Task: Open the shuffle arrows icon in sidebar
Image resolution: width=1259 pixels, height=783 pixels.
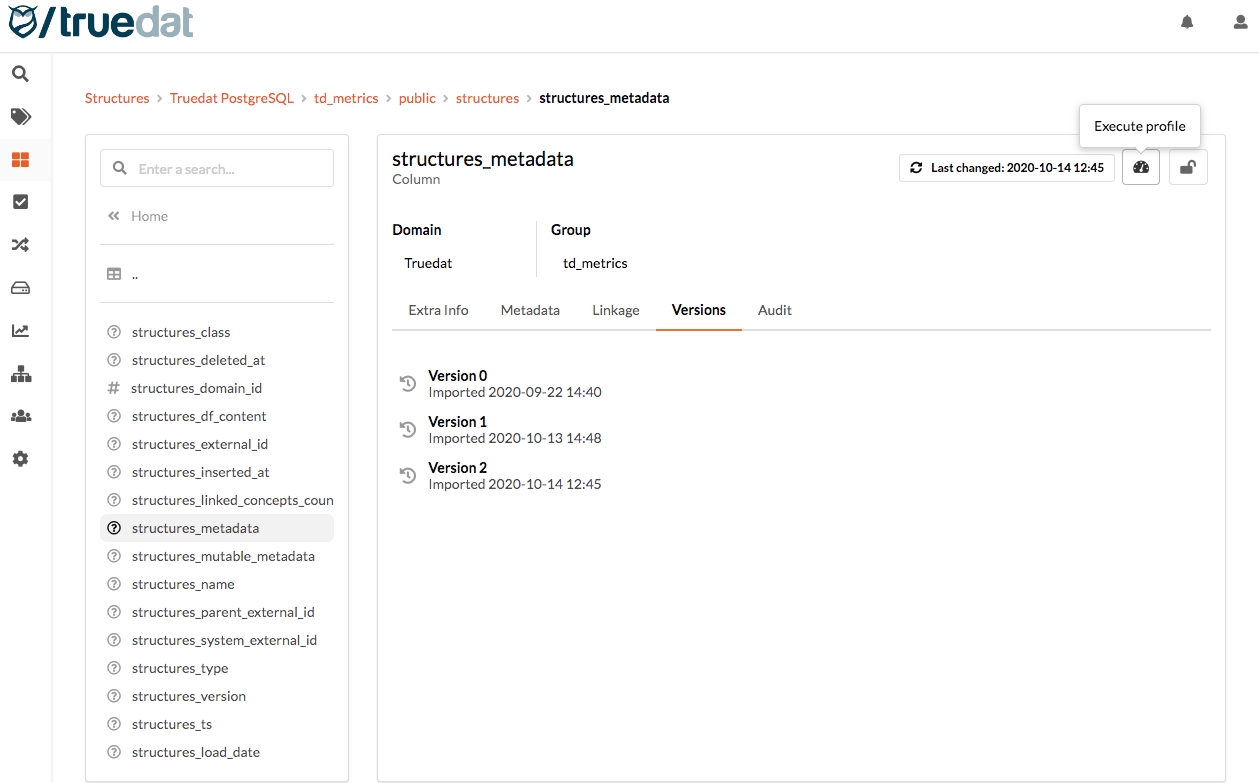Action: (20, 245)
